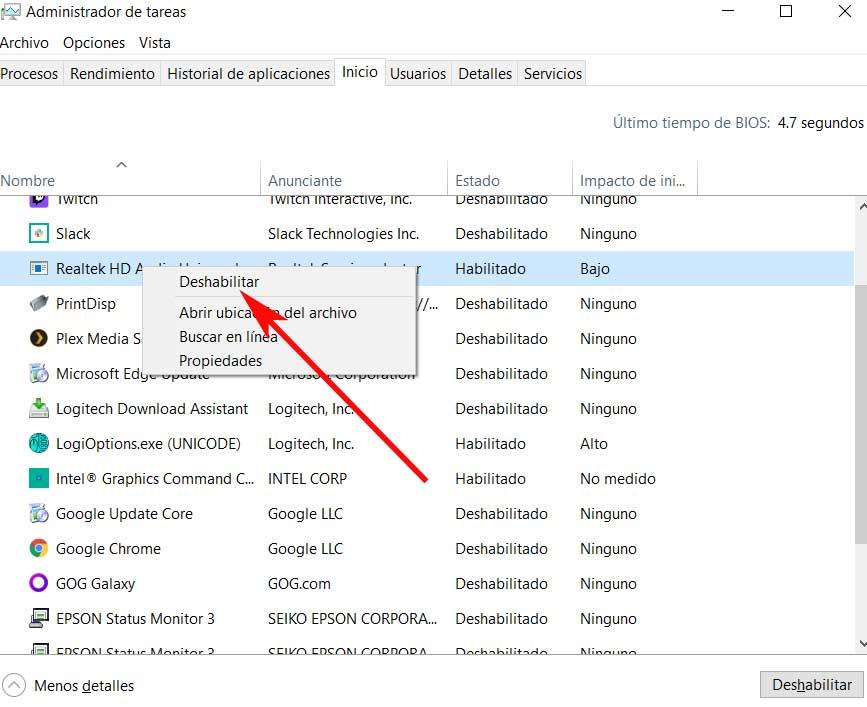Click the scrollbar up arrow

(x=861, y=207)
